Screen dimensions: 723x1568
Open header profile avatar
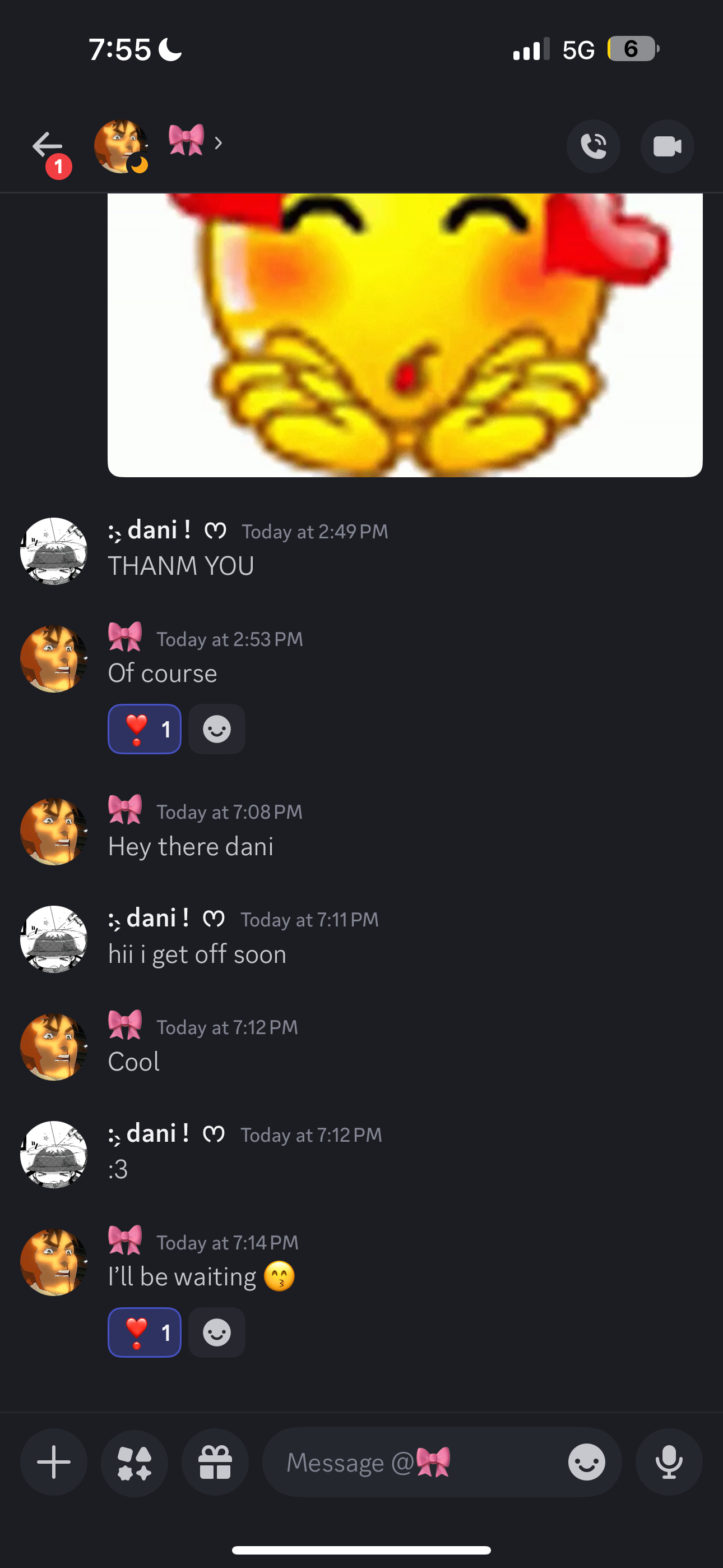point(121,146)
